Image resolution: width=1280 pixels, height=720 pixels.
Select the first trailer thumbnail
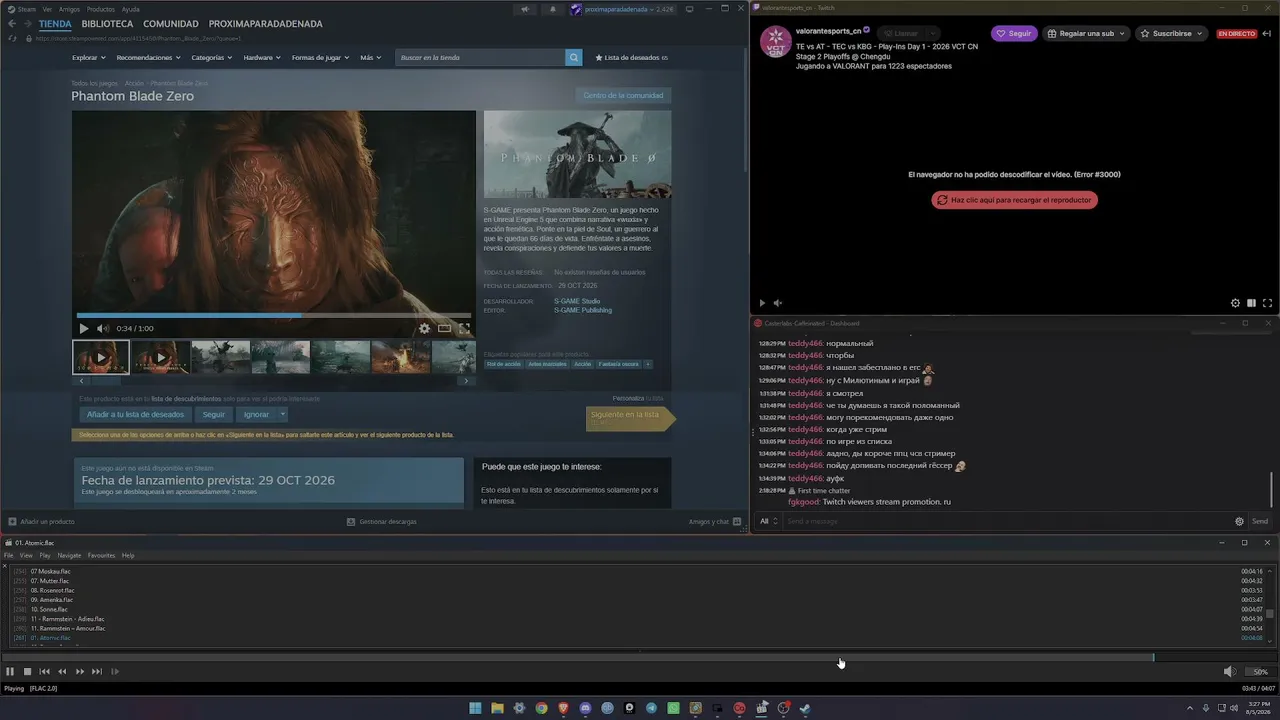coord(101,357)
